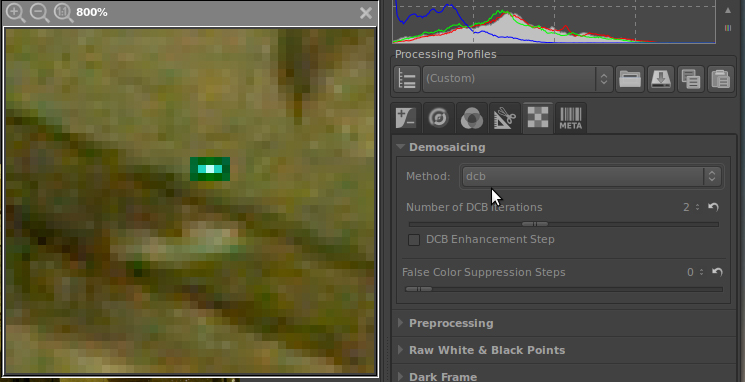Set detail window zoom to 100%
The width and height of the screenshot is (745, 382).
coord(63,13)
